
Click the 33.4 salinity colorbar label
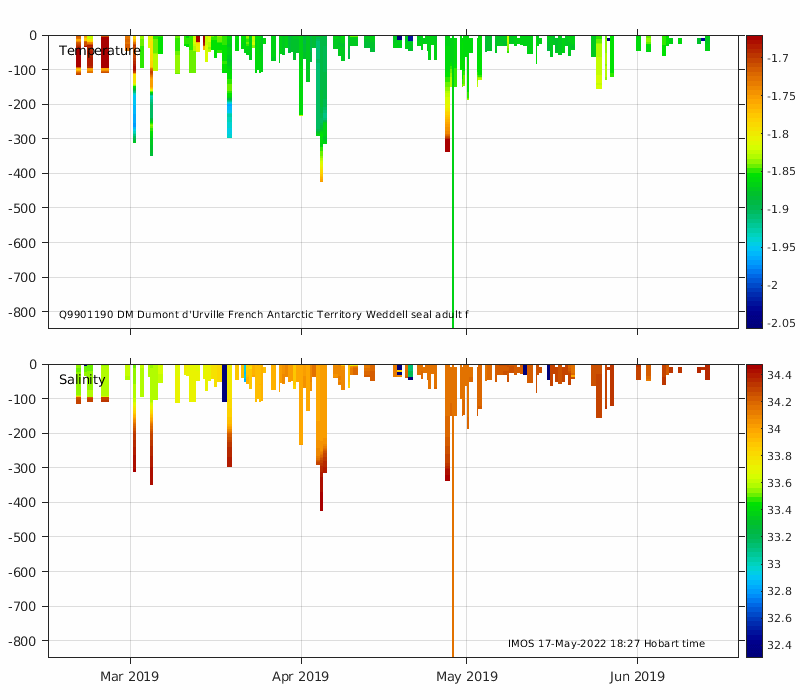[x=780, y=510]
